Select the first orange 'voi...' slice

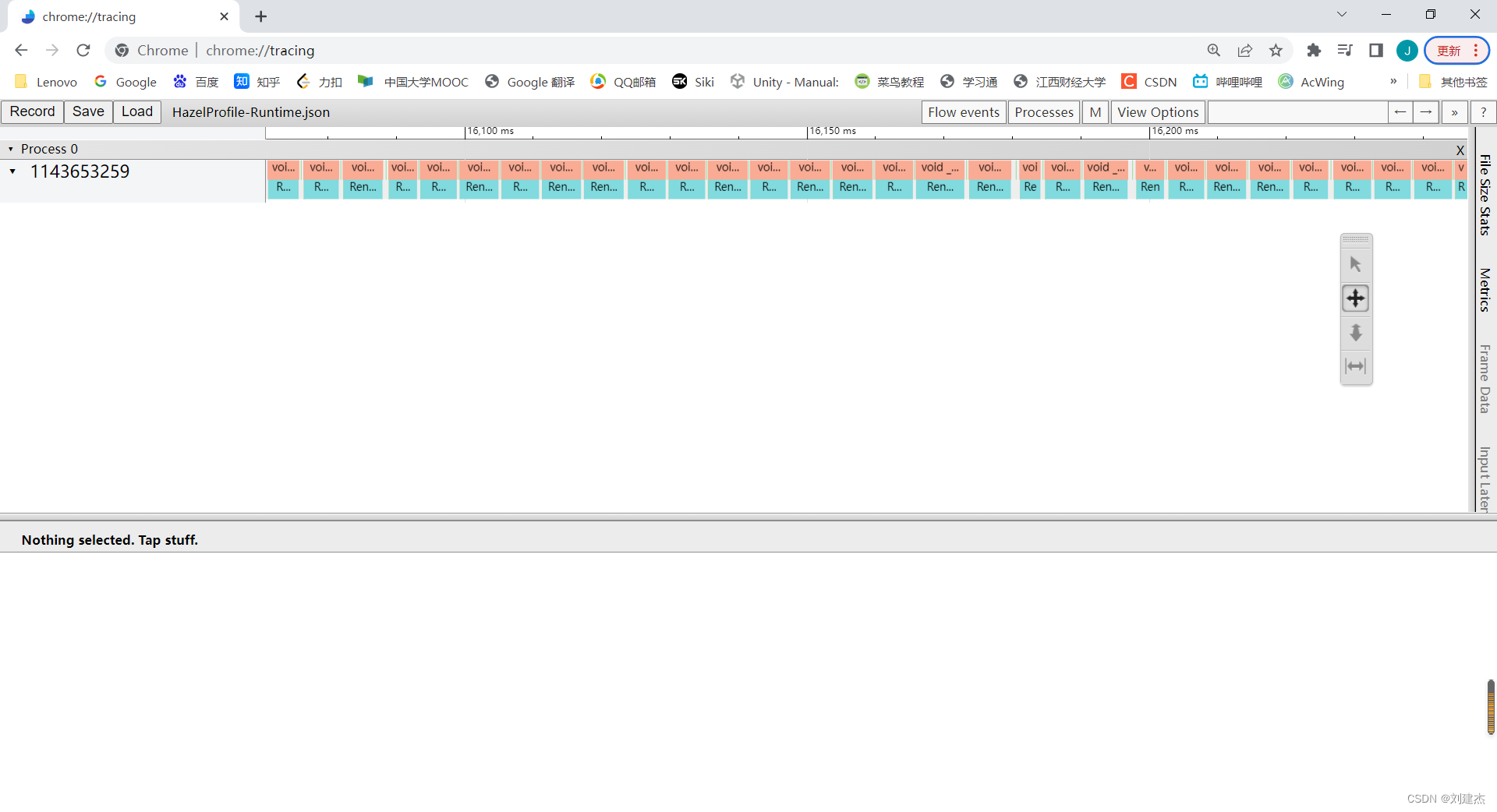pos(283,168)
